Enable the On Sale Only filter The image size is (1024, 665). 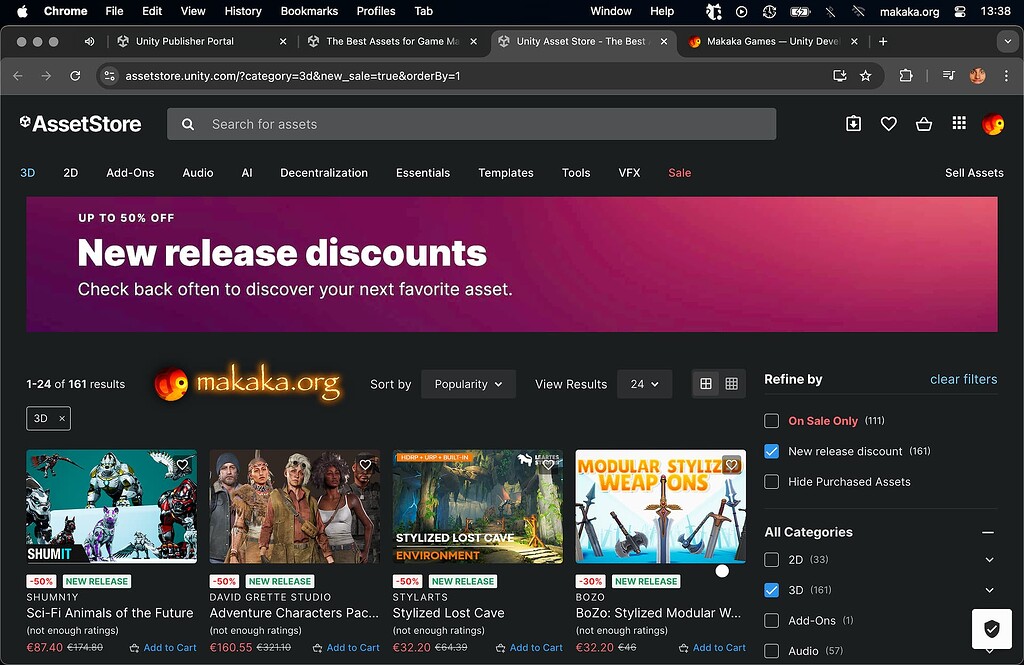tap(771, 420)
